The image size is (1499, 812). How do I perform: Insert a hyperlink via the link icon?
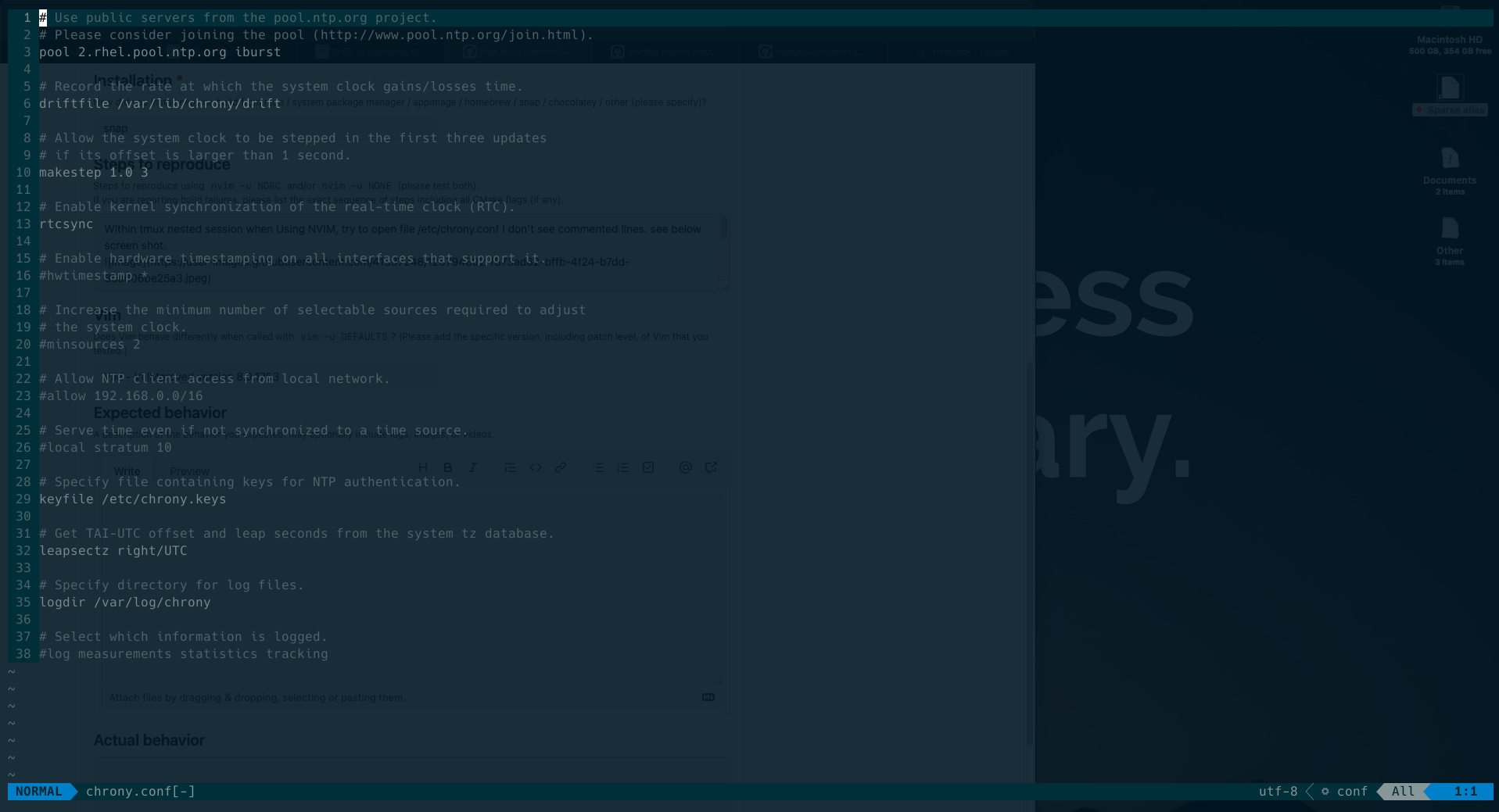561,467
